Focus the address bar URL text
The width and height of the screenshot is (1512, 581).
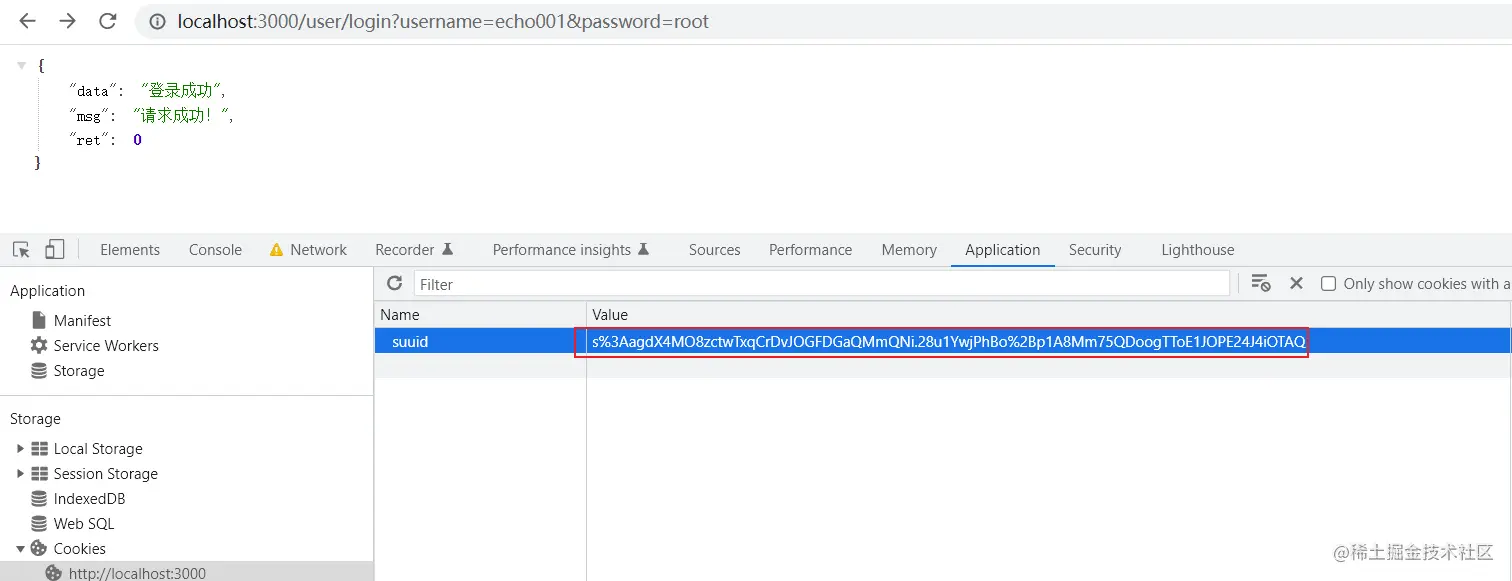point(443,21)
